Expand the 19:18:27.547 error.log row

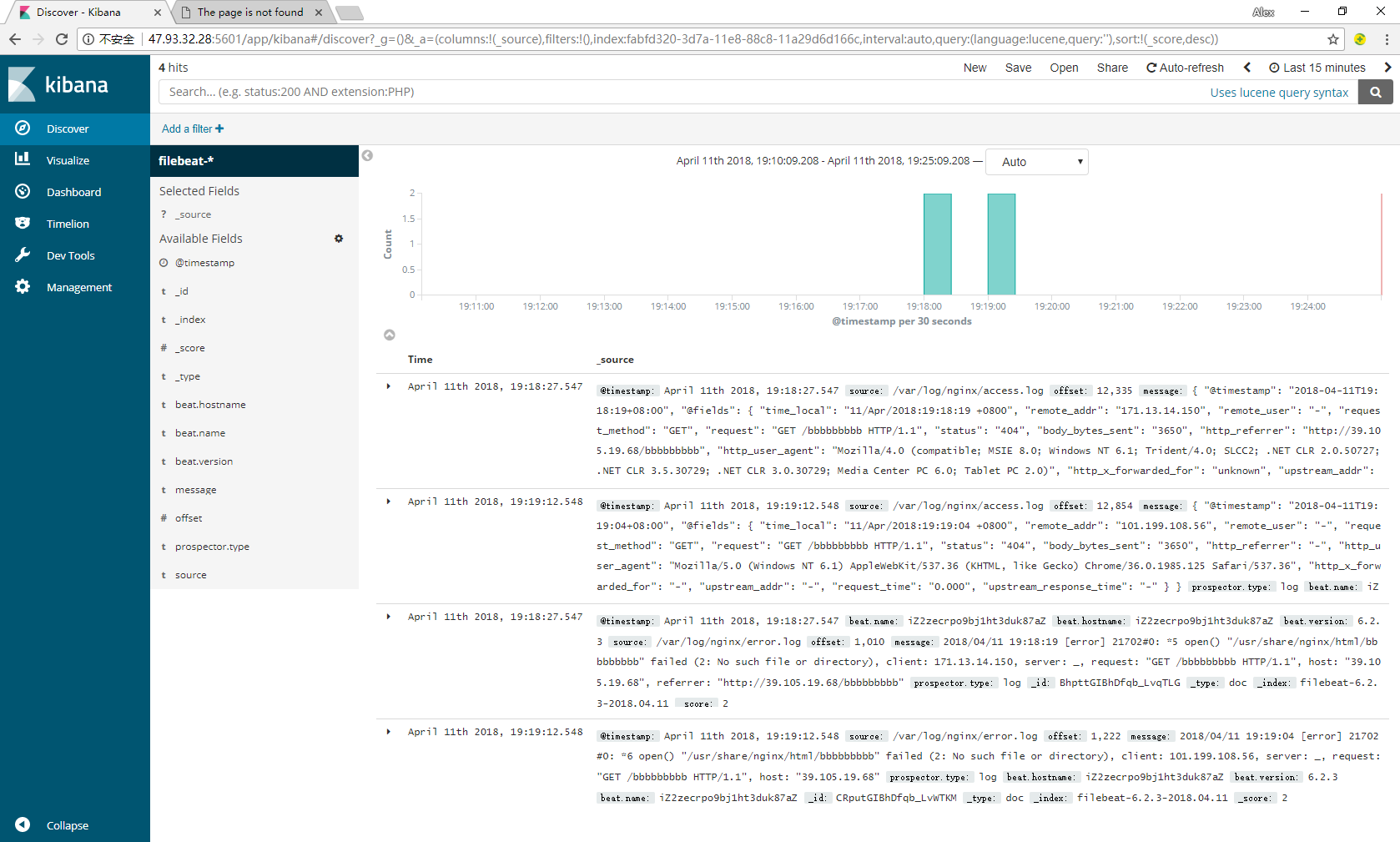tap(389, 617)
